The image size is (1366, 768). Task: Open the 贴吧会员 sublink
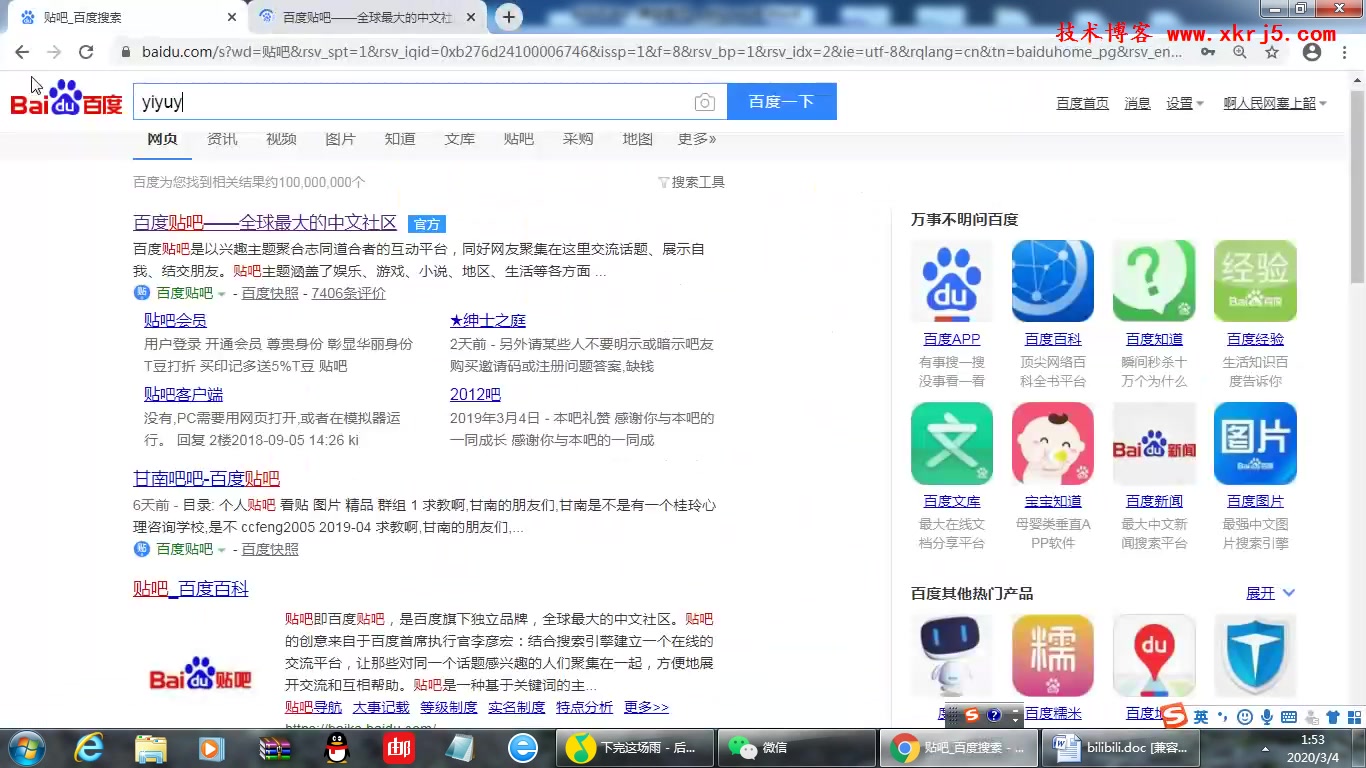coord(175,320)
